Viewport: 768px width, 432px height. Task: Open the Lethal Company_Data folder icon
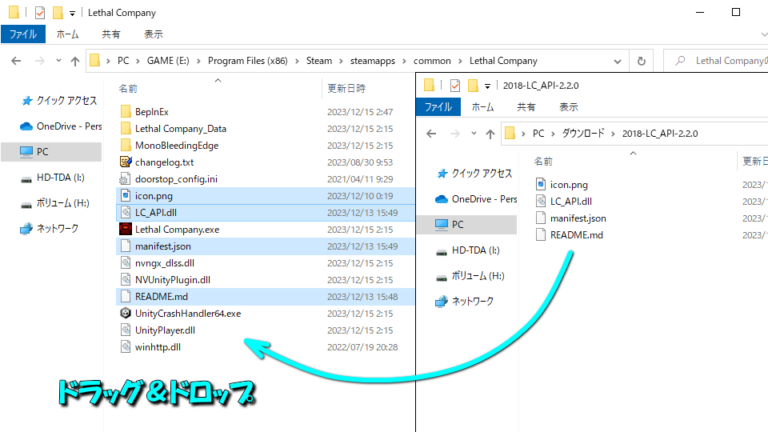[x=126, y=128]
